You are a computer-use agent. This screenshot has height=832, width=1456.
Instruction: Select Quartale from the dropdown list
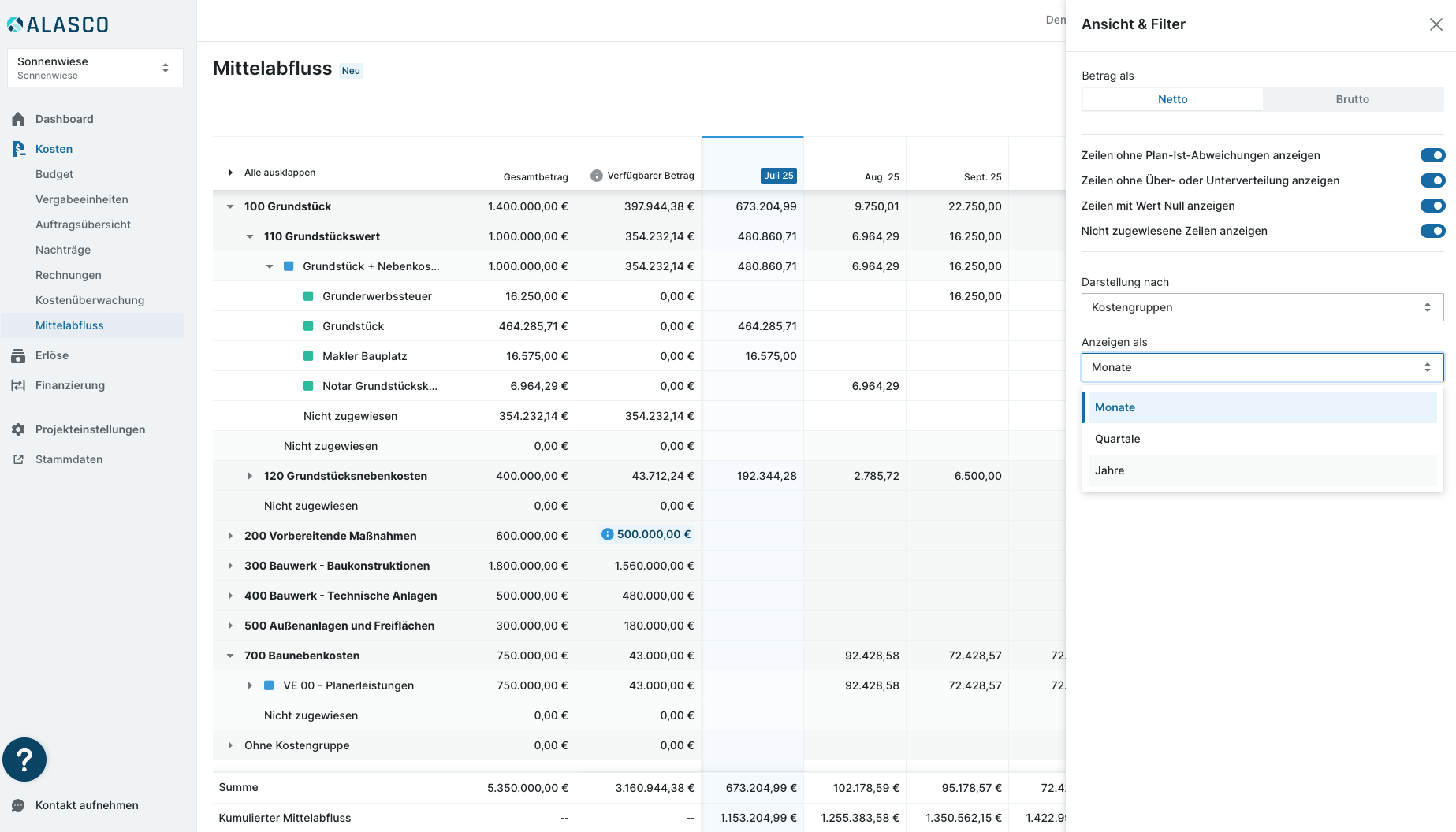[1117, 439]
